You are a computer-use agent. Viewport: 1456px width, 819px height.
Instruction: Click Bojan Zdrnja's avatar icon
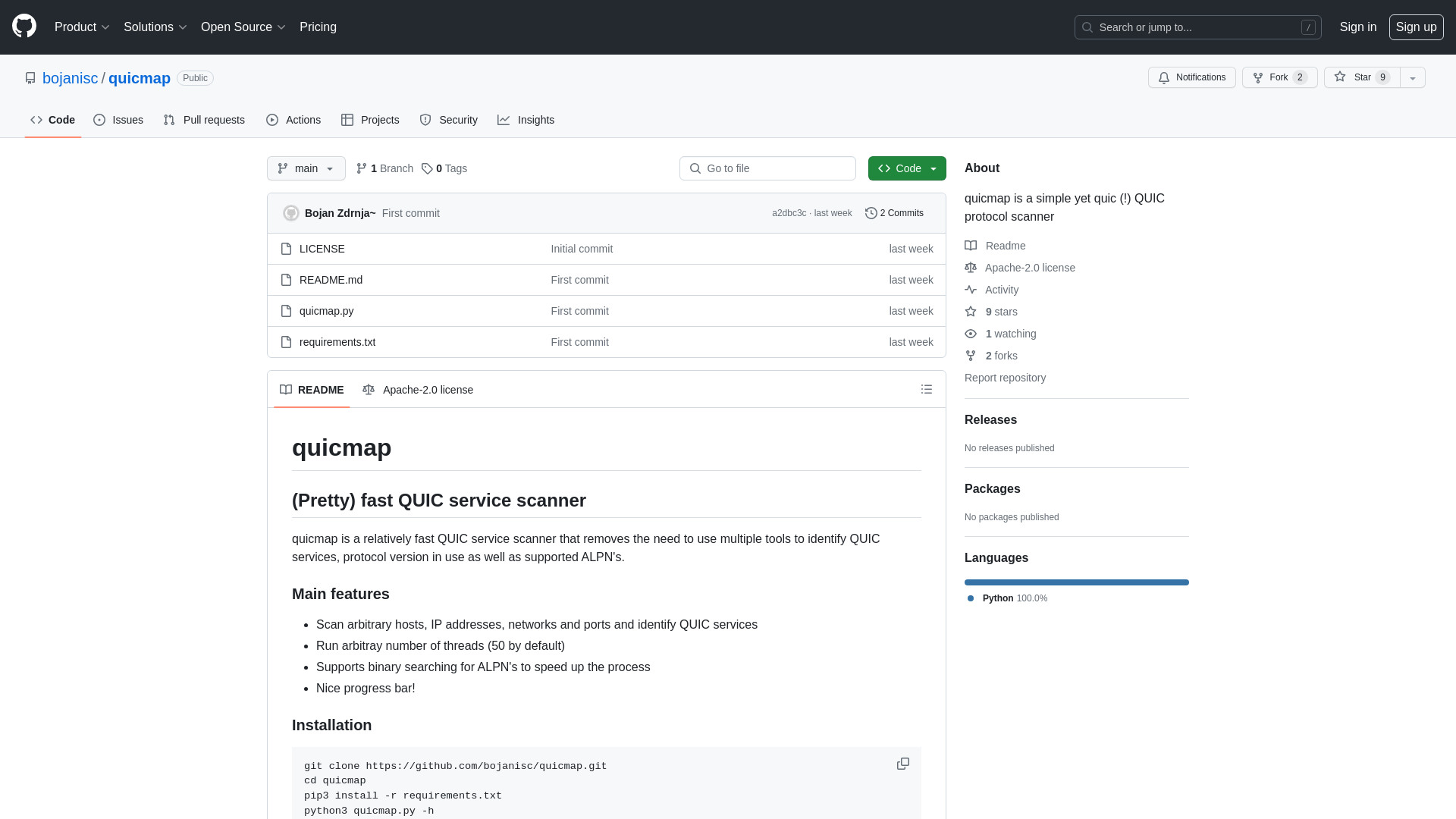[x=291, y=213]
